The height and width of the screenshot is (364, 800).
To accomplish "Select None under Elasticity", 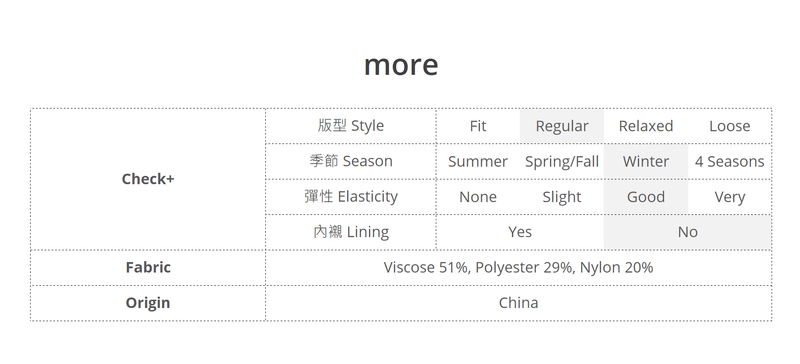I will click(x=478, y=197).
